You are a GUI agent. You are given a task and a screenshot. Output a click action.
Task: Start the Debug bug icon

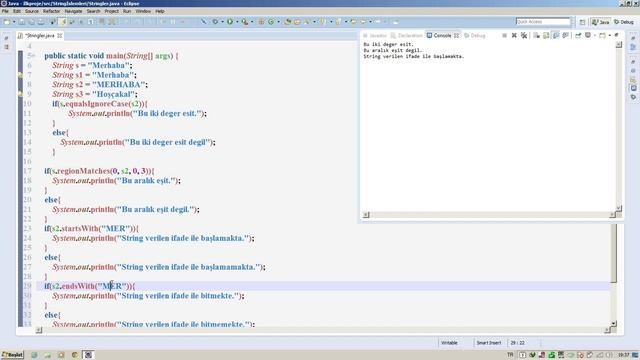[215, 22]
